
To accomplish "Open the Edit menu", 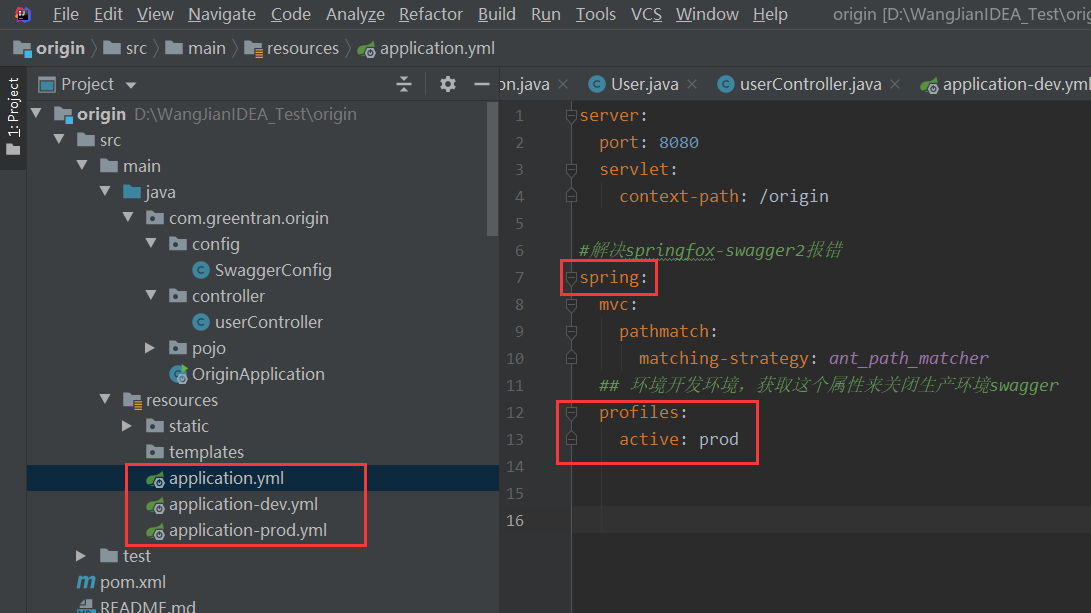I will point(108,14).
